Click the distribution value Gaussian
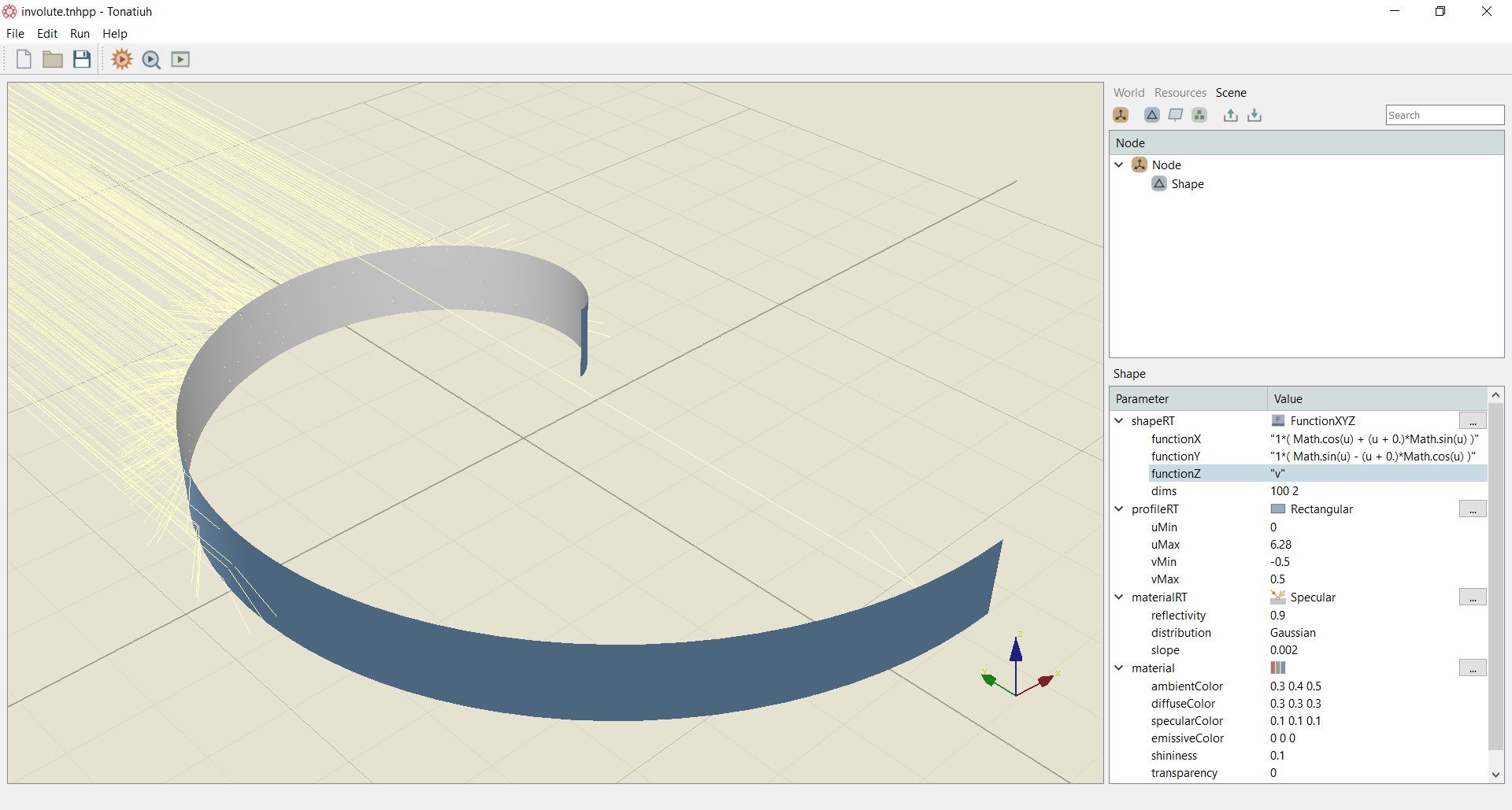This screenshot has height=810, width=1512. tap(1292, 632)
